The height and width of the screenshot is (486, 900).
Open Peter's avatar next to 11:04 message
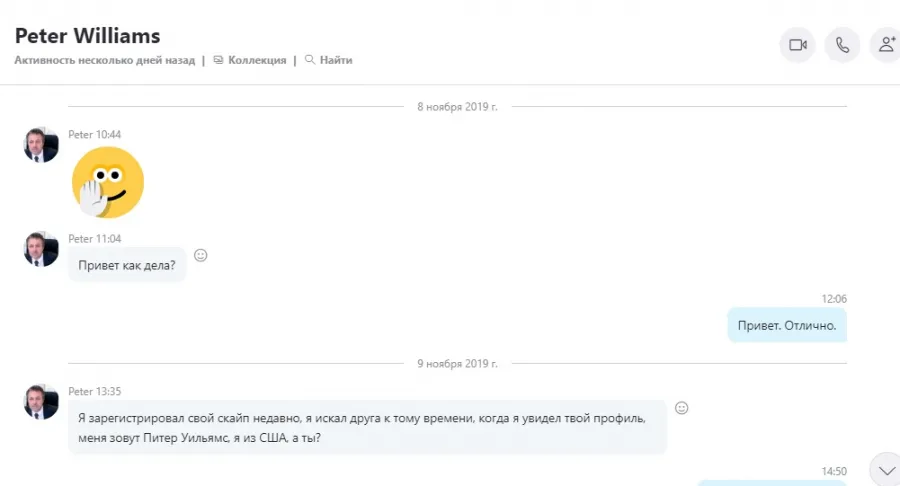(x=41, y=249)
